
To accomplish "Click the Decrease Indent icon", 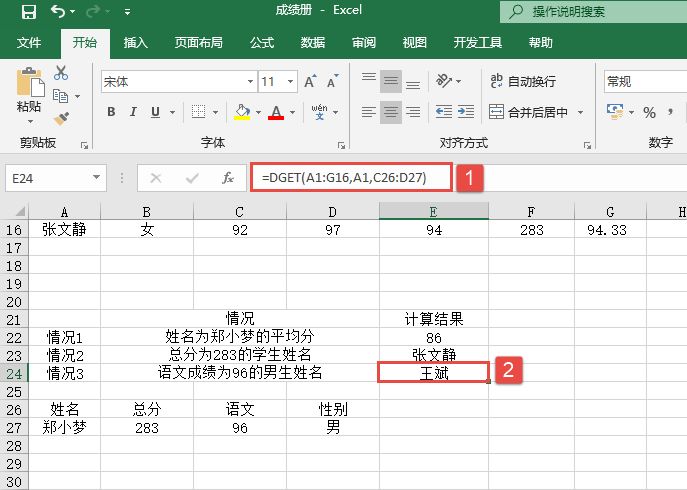I will pyautogui.click(x=444, y=112).
